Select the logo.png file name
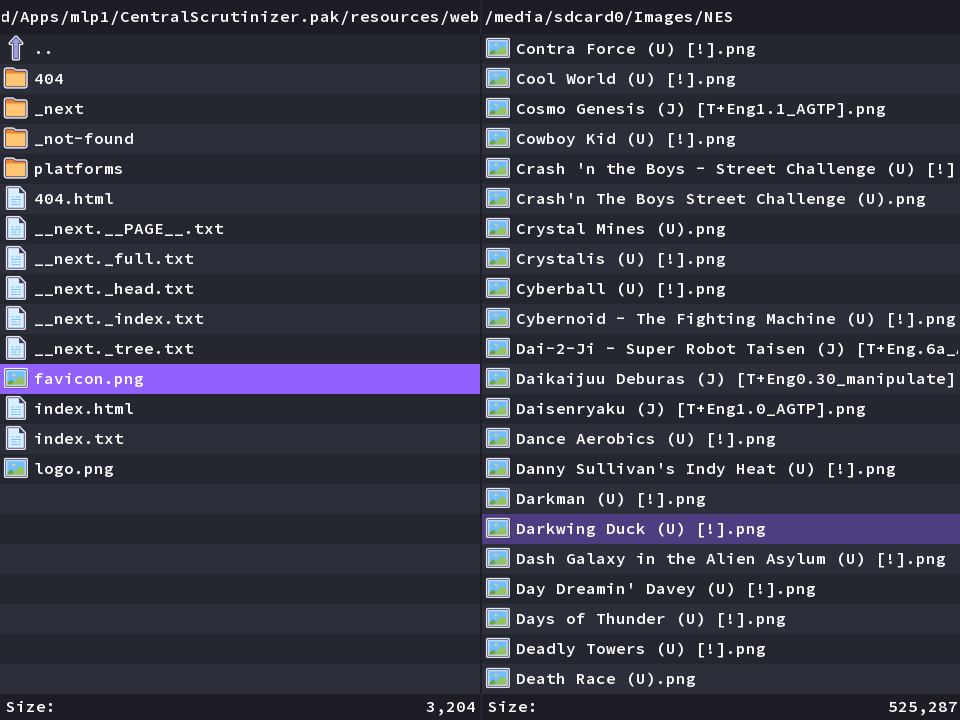Image resolution: width=960 pixels, height=720 pixels. click(74, 470)
